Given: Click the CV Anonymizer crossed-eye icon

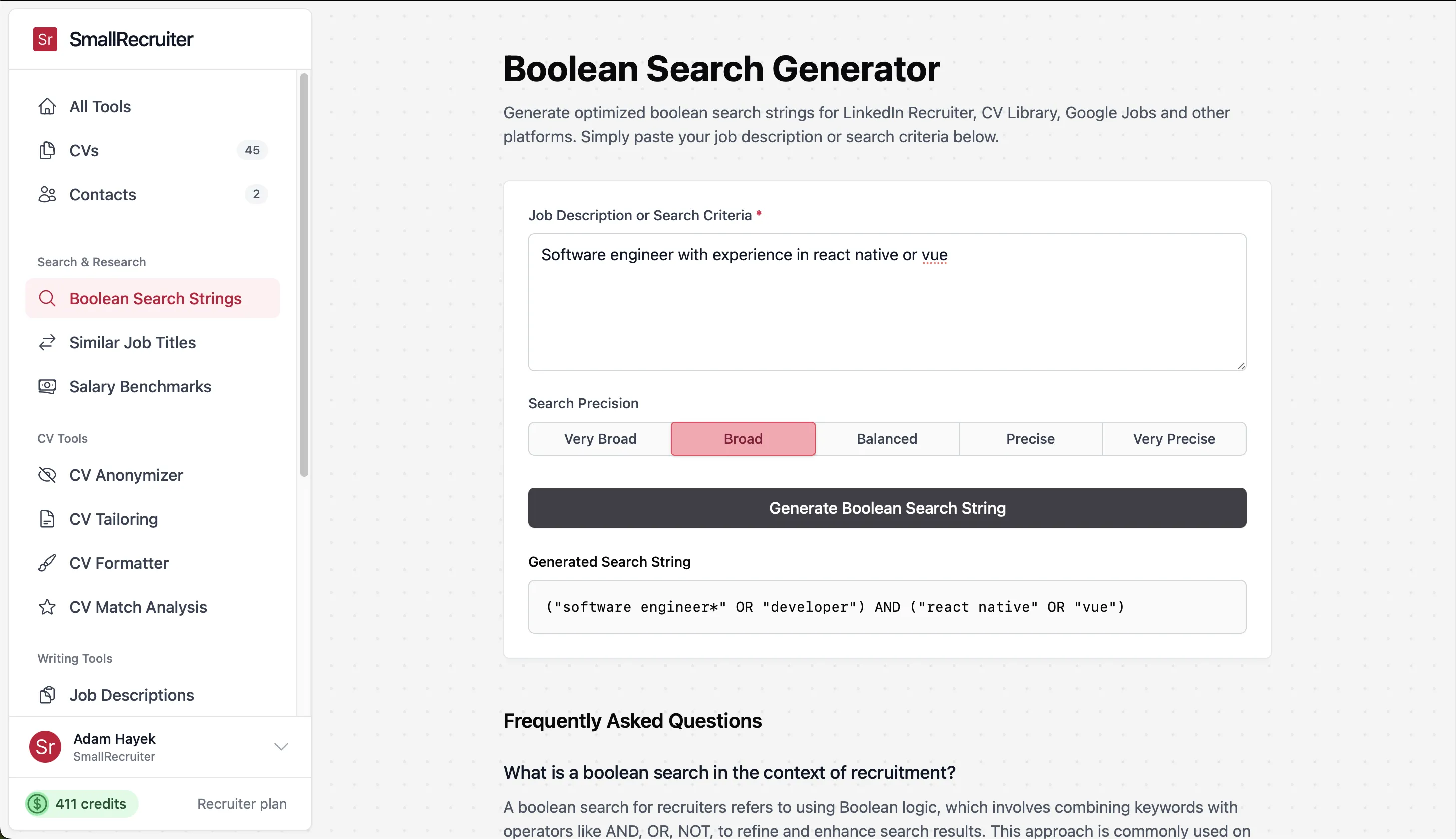Looking at the screenshot, I should coord(47,475).
